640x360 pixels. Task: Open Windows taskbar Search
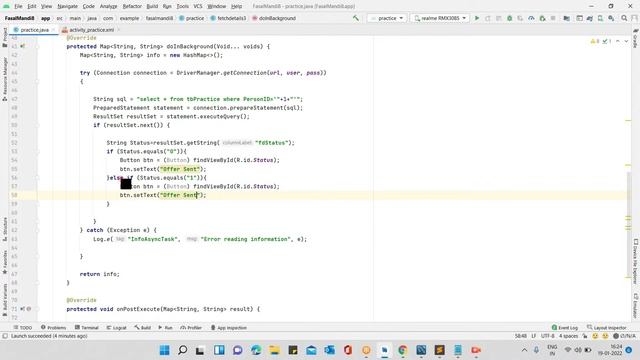coord(182,350)
